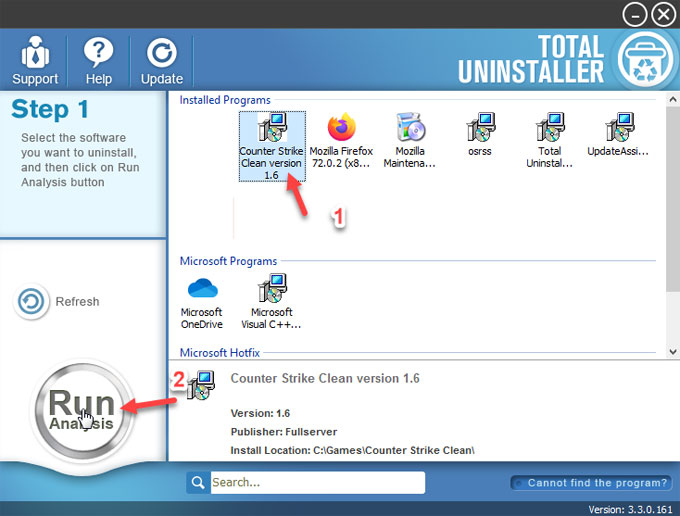The width and height of the screenshot is (680, 516).
Task: Click the search magnifier icon
Action: pyautogui.click(x=198, y=482)
